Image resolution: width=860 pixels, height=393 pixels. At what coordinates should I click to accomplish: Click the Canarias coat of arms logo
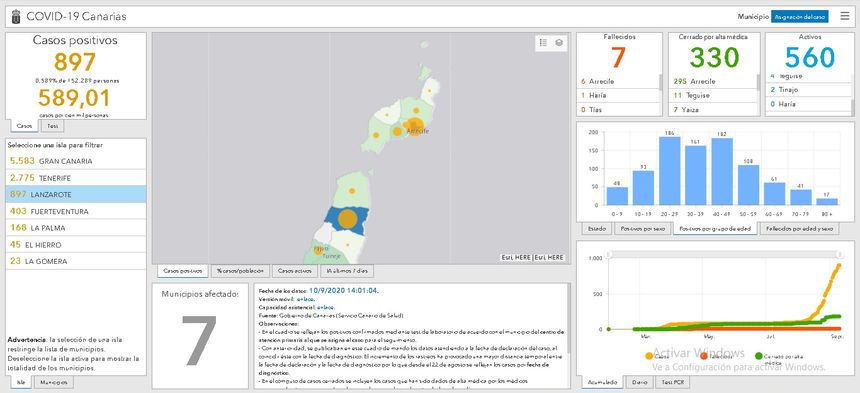16,16
